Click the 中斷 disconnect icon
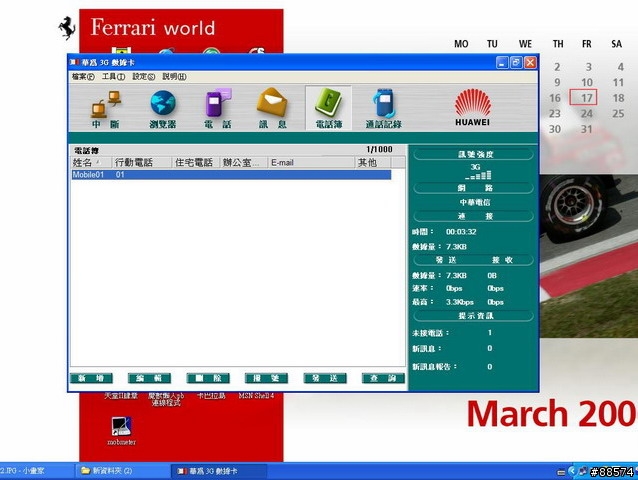This screenshot has height=480, width=638. [105, 109]
